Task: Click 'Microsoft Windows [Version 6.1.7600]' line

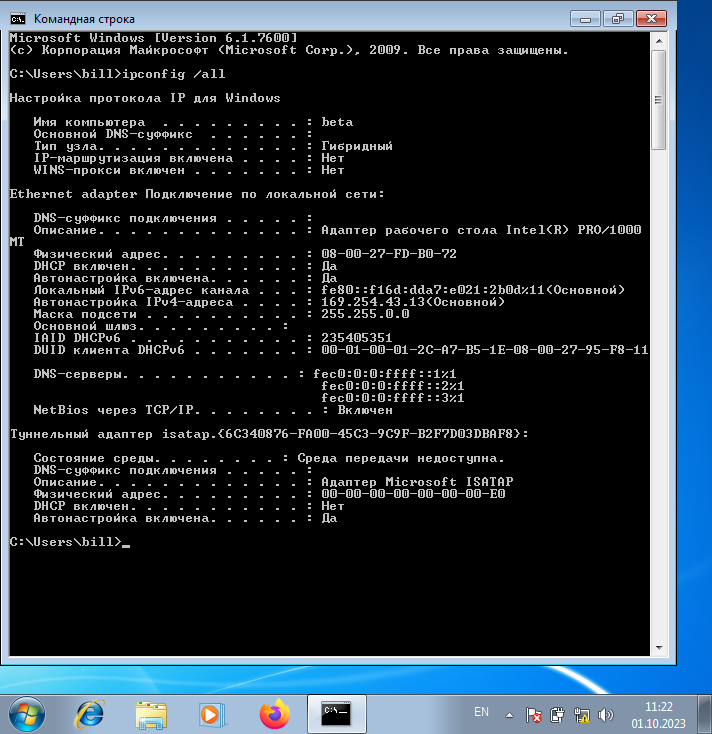Action: (154, 38)
